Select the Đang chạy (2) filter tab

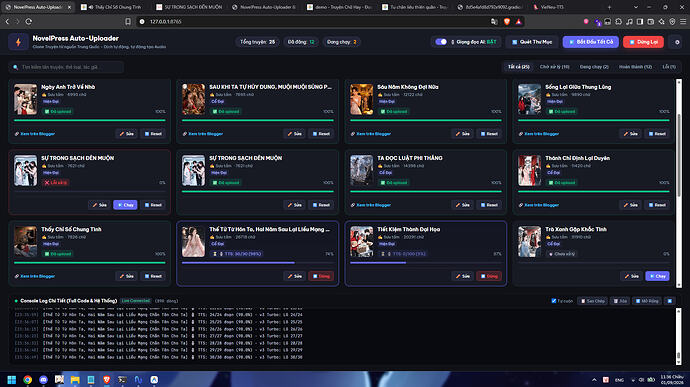(594, 67)
